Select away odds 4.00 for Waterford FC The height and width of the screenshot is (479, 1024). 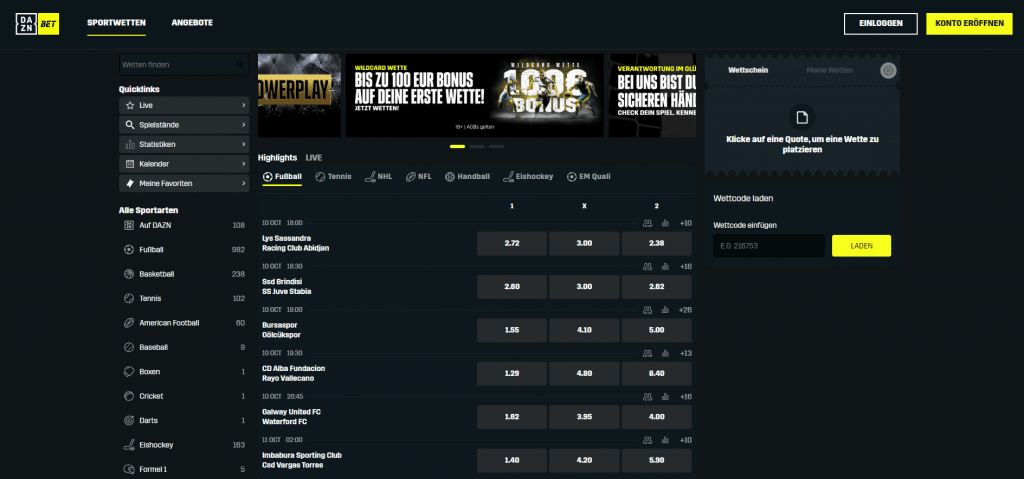click(657, 417)
